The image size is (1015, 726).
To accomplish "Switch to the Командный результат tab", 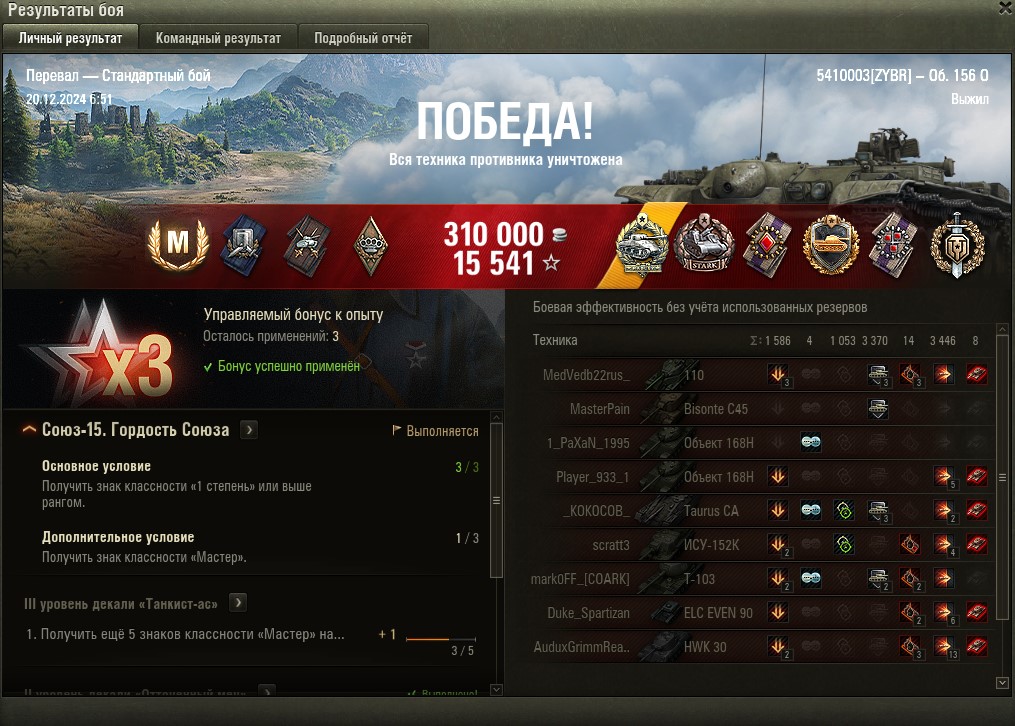I will point(218,38).
